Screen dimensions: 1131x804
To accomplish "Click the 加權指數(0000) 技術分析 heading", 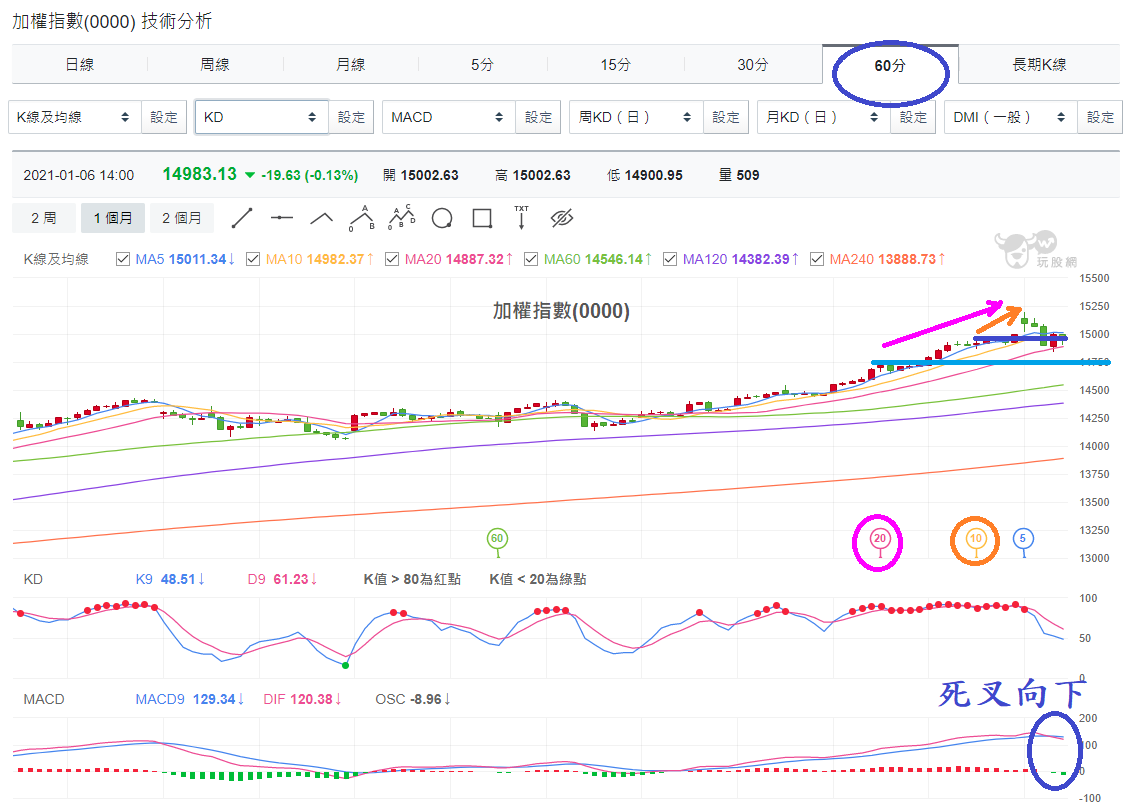I will (x=112, y=21).
